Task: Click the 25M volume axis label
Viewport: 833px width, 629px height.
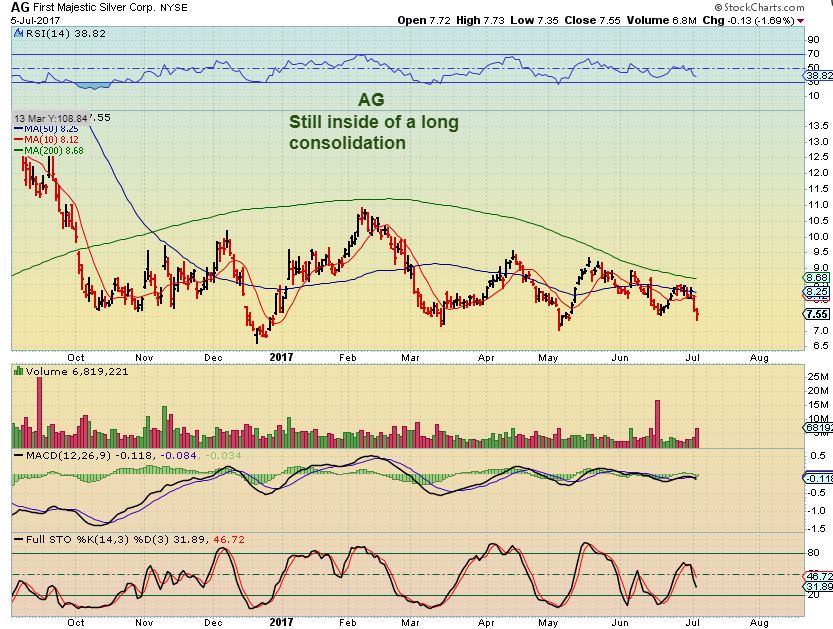Action: click(818, 377)
